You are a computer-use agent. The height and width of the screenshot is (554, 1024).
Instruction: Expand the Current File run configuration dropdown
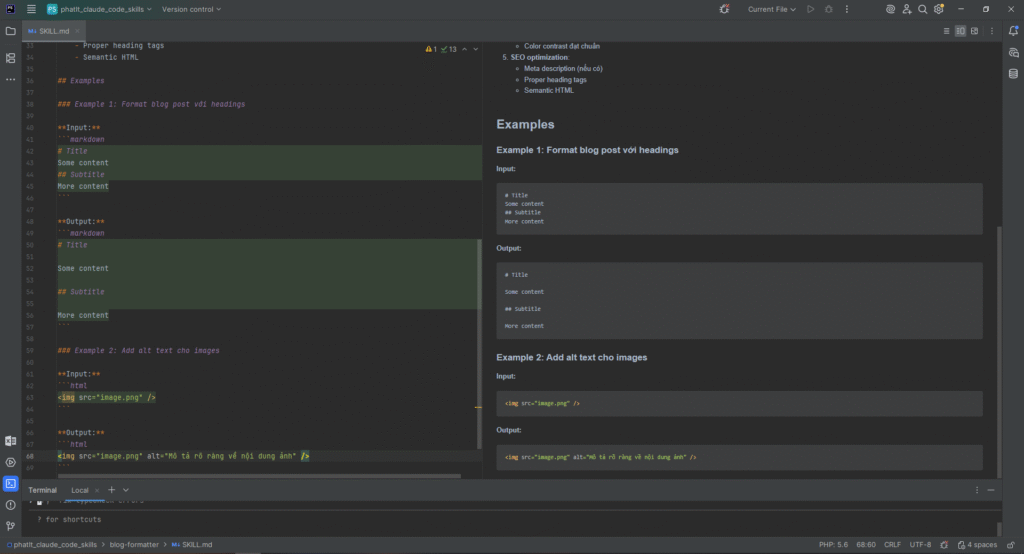click(772, 9)
